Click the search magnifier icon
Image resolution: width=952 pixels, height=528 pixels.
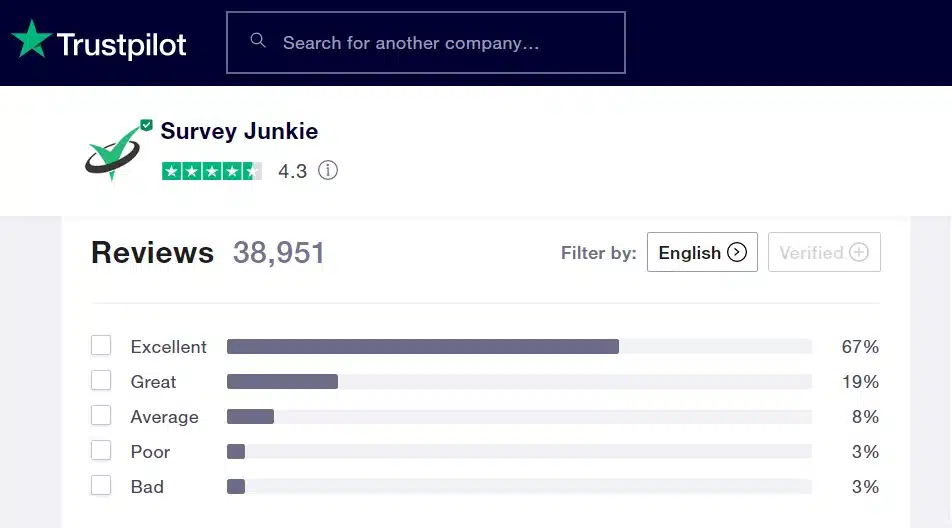258,41
